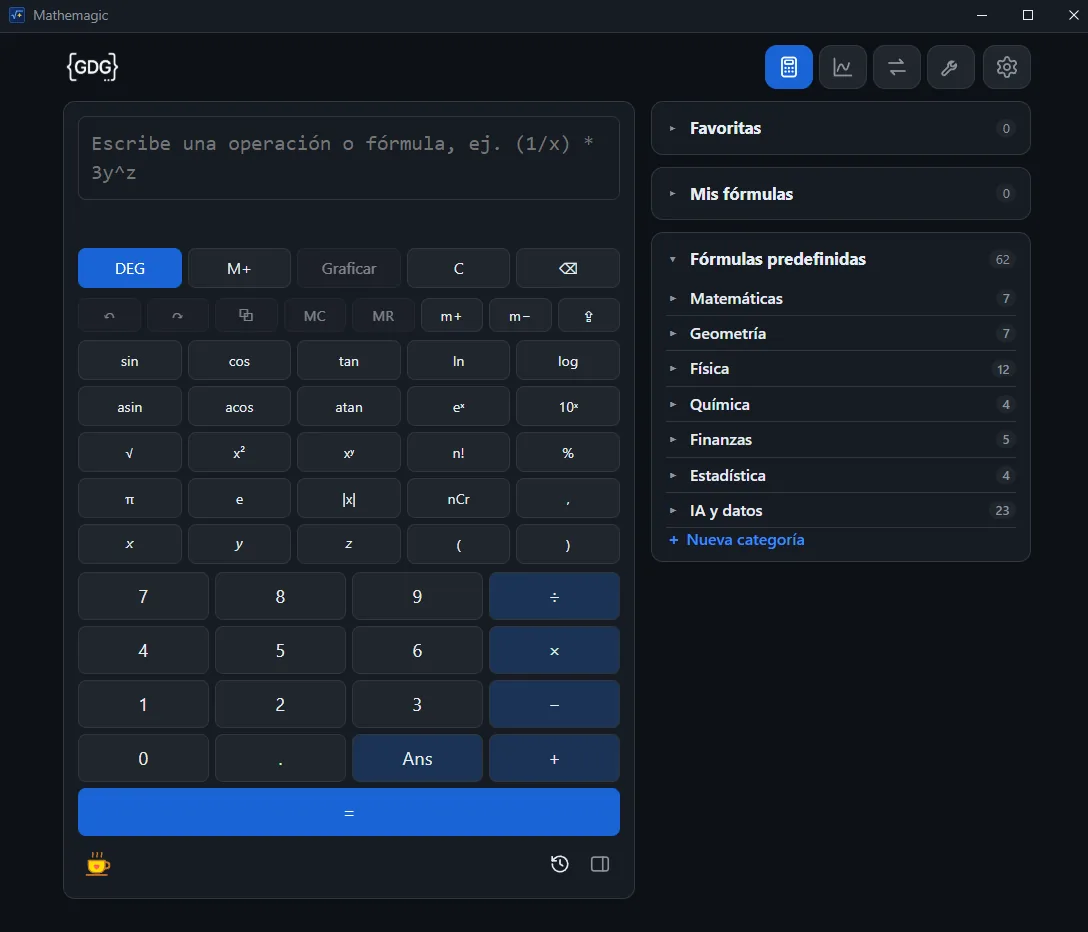Click the decimal point key
This screenshot has width=1088, height=932.
(280, 759)
